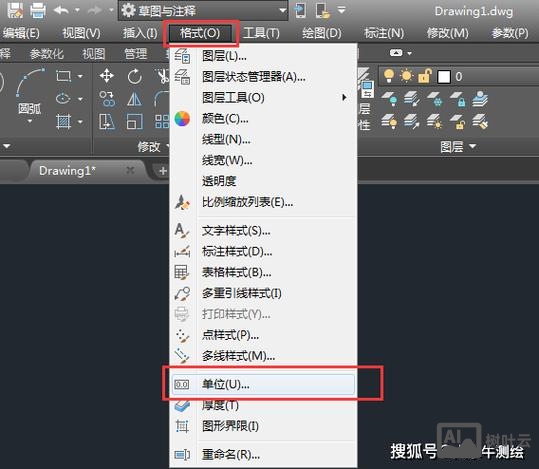Viewport: 539px width, 469px height.
Task: Choose 线宽(W)... menu entry
Action: point(263,160)
